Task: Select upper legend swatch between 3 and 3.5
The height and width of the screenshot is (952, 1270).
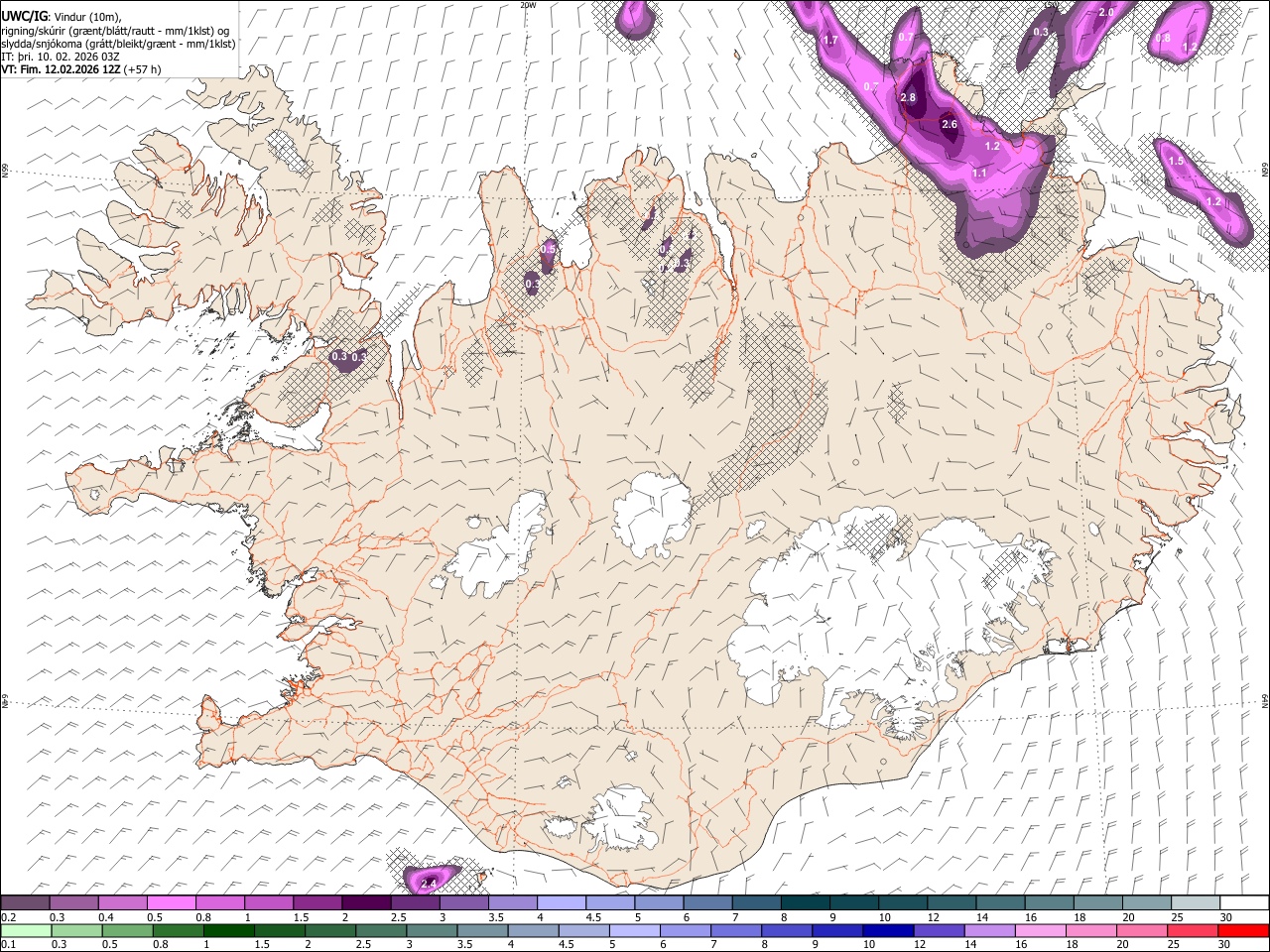Action: coord(464,902)
